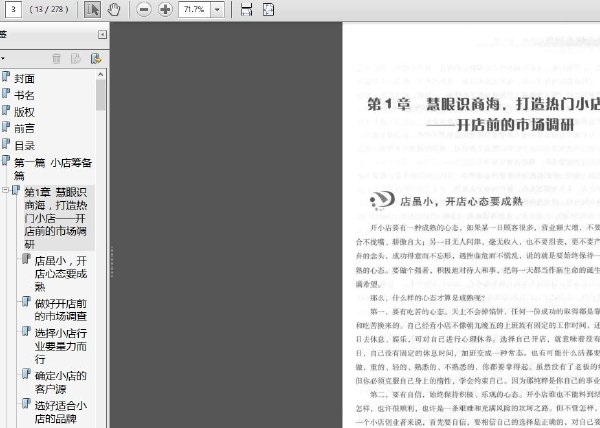
Task: Collapse the 第1章 bookmark tree node
Action: (5, 190)
